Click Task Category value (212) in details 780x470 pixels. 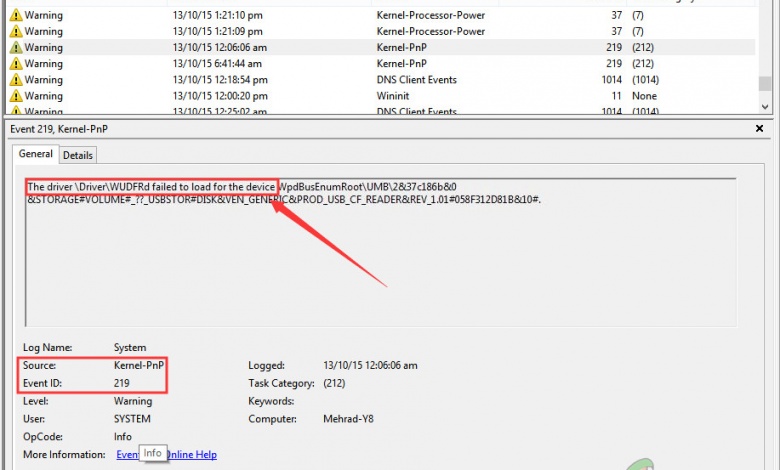coord(334,383)
